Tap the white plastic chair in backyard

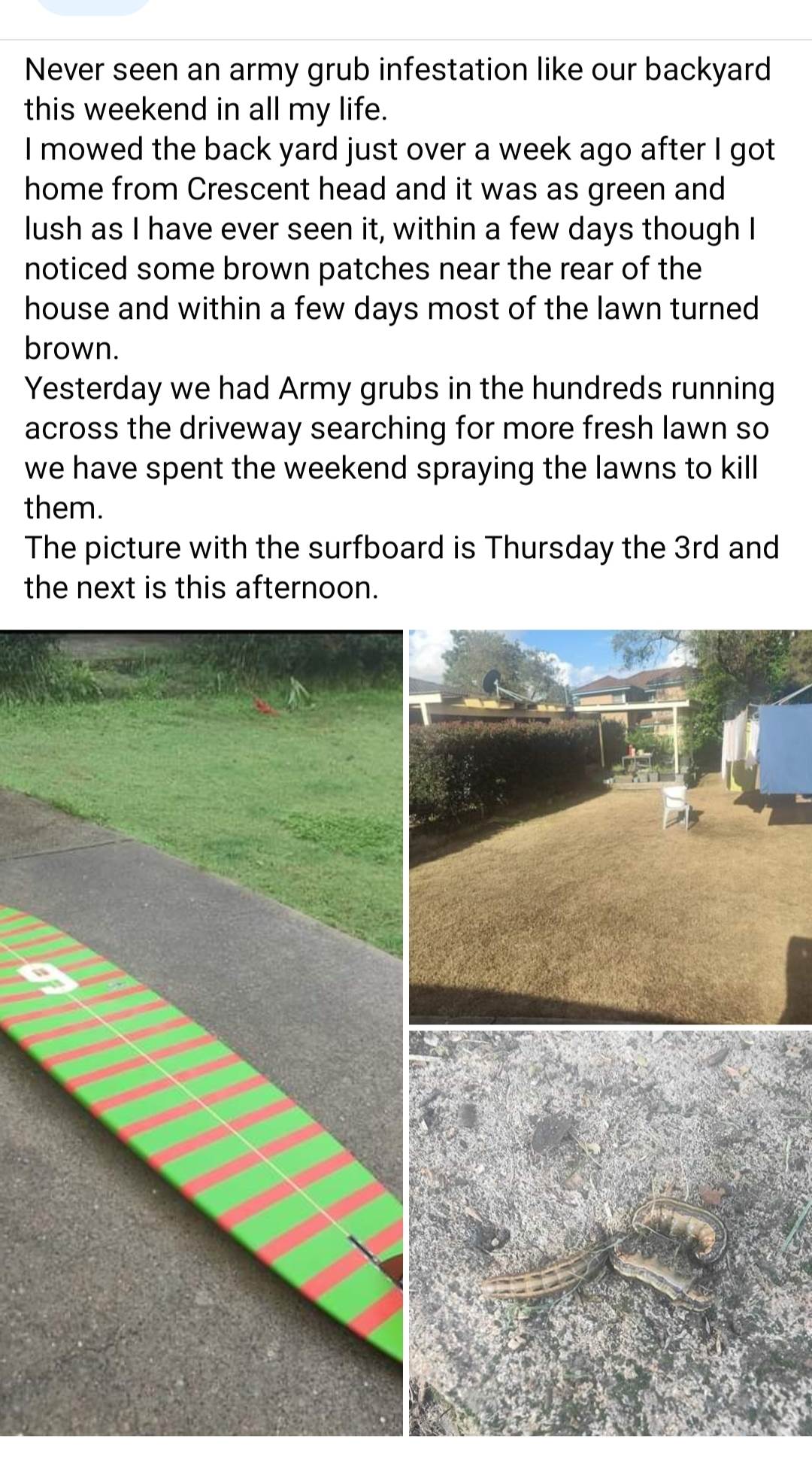(677, 806)
